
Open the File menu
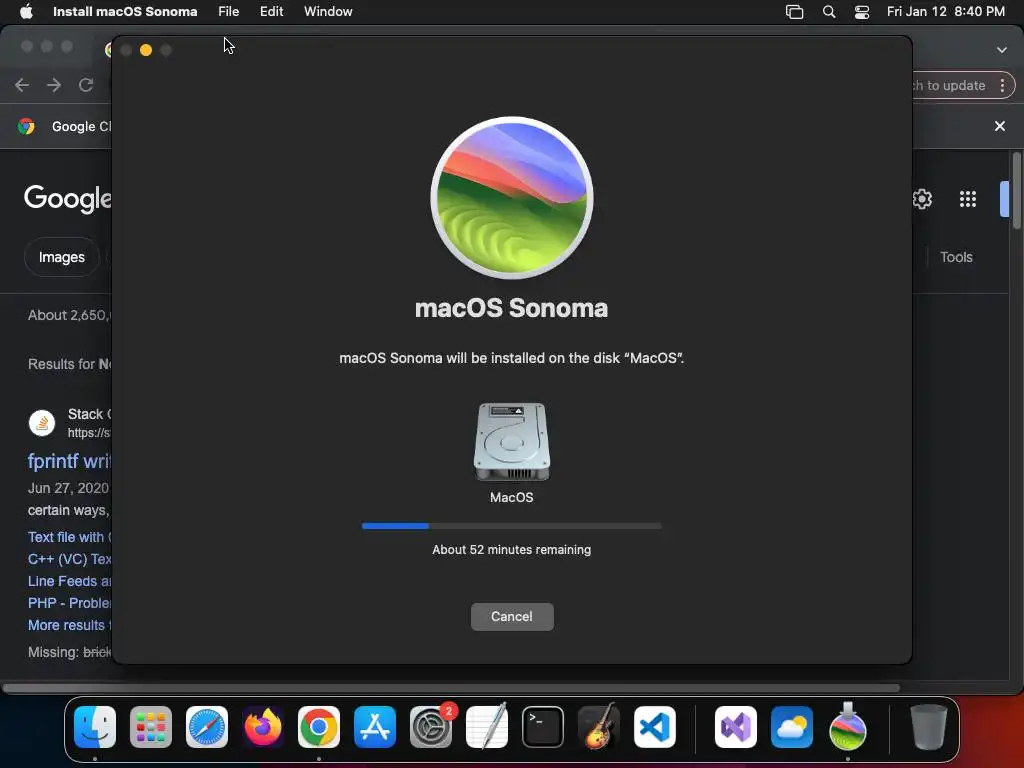point(229,11)
